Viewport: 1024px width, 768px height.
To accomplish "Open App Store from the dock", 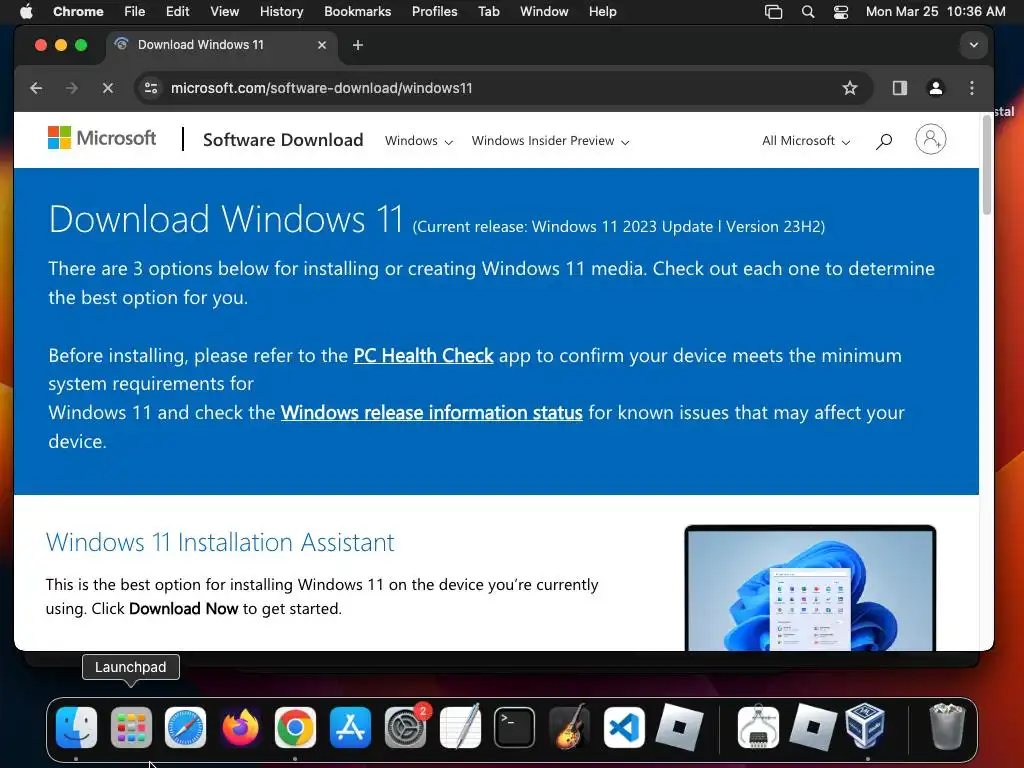I will [350, 727].
